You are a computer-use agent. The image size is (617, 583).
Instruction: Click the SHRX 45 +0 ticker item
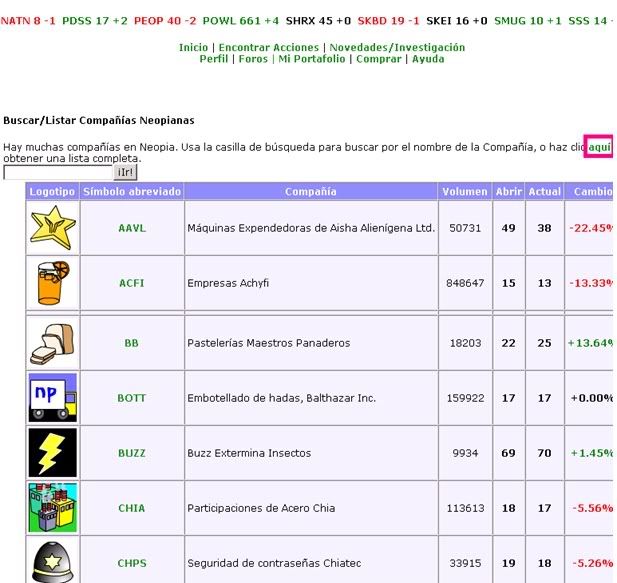point(318,21)
